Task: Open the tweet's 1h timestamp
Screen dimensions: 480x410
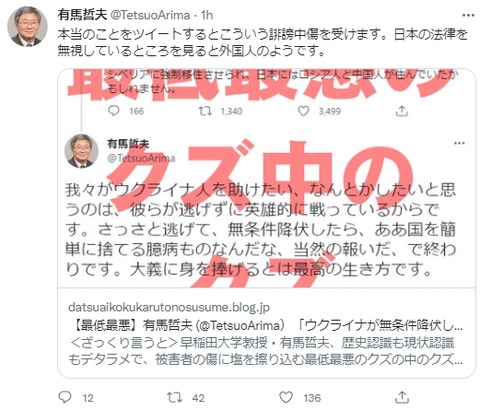Action: (x=207, y=15)
